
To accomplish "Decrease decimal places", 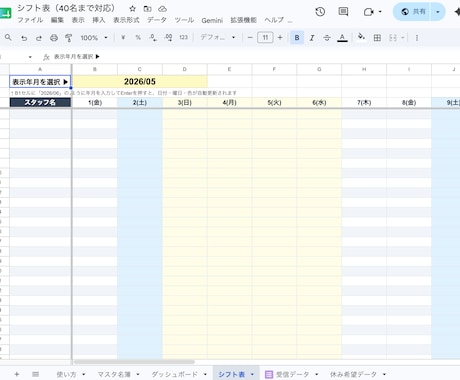I will click(153, 38).
